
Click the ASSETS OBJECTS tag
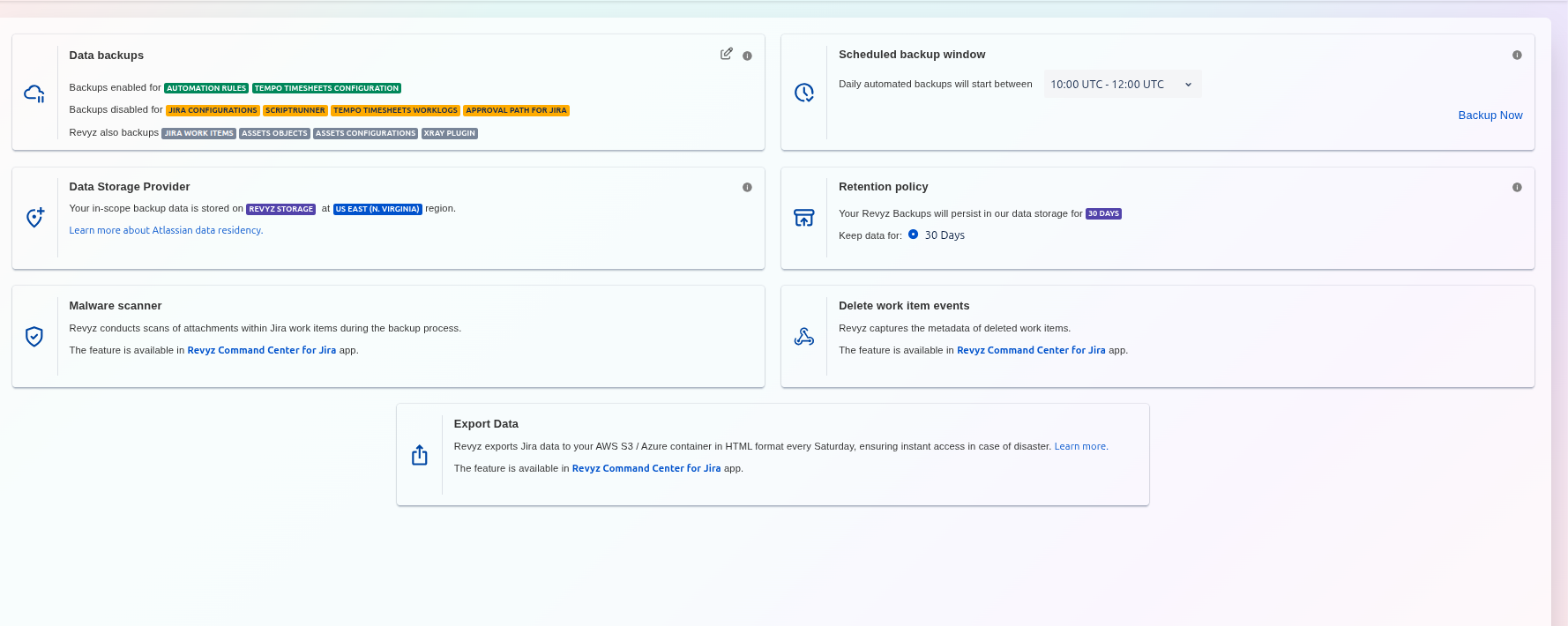(x=274, y=133)
